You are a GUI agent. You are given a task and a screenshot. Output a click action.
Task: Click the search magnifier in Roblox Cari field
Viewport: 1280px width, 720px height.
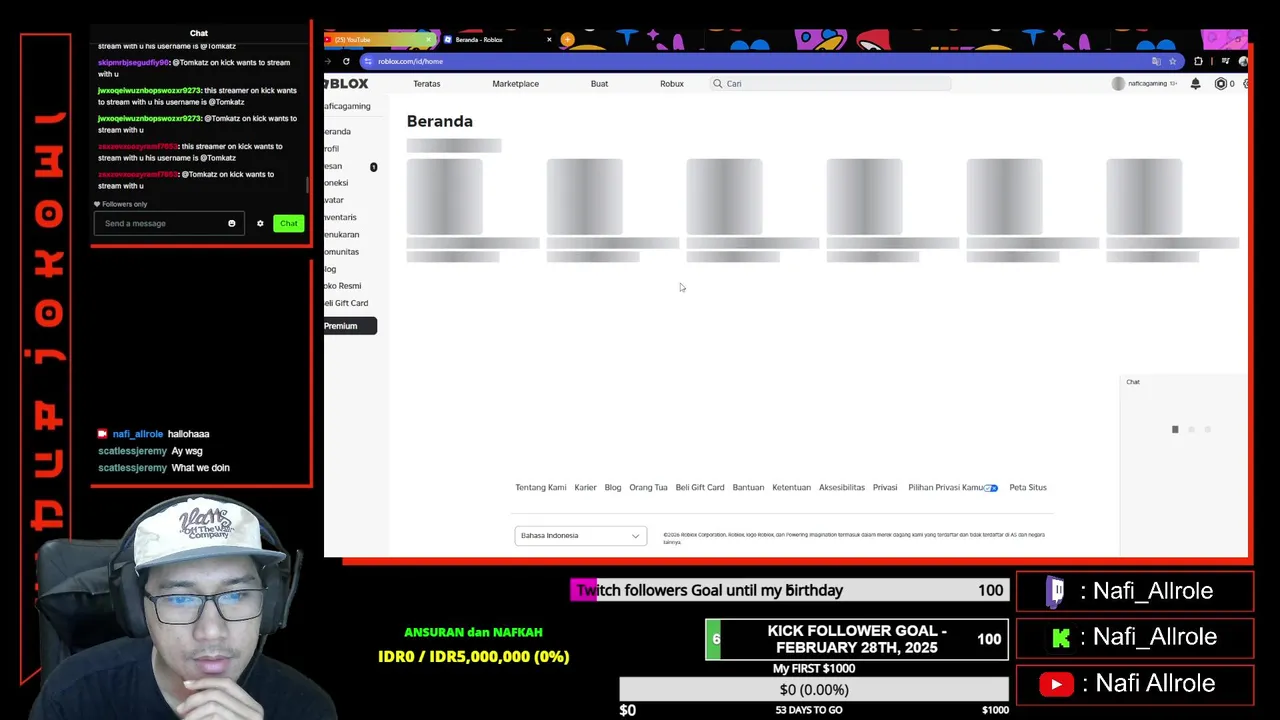717,84
